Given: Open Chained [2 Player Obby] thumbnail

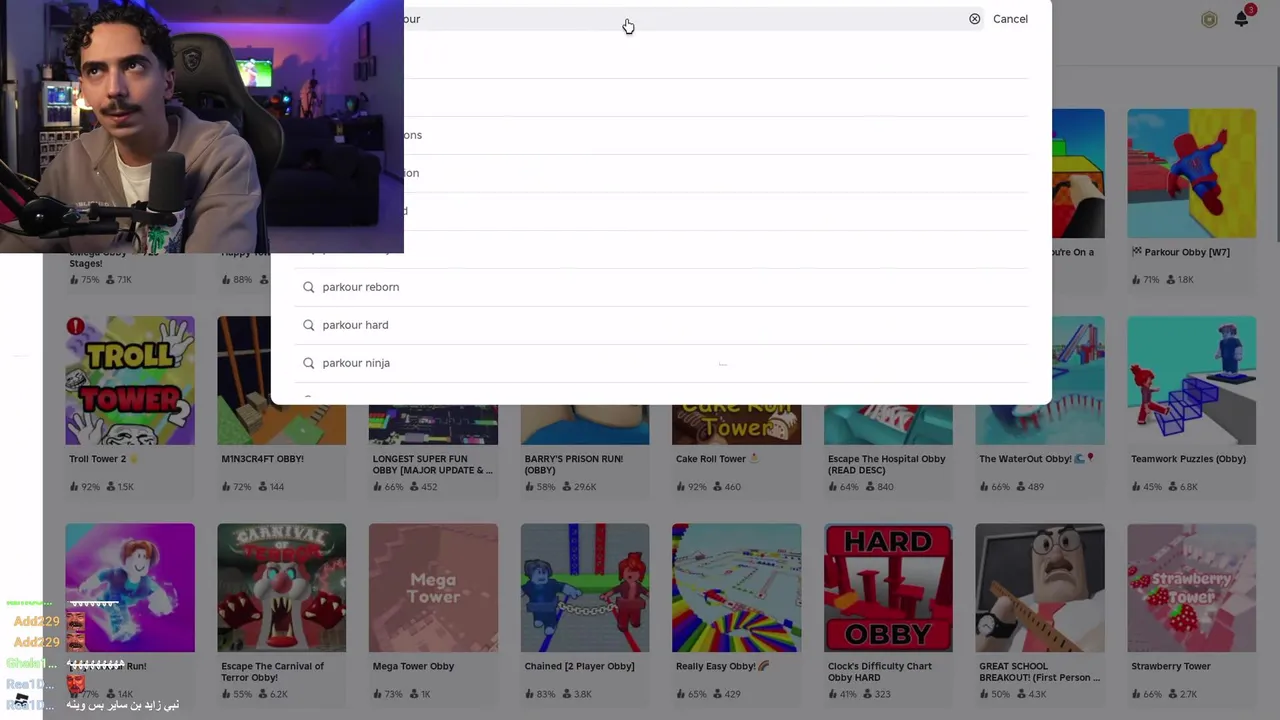Looking at the screenshot, I should (585, 588).
